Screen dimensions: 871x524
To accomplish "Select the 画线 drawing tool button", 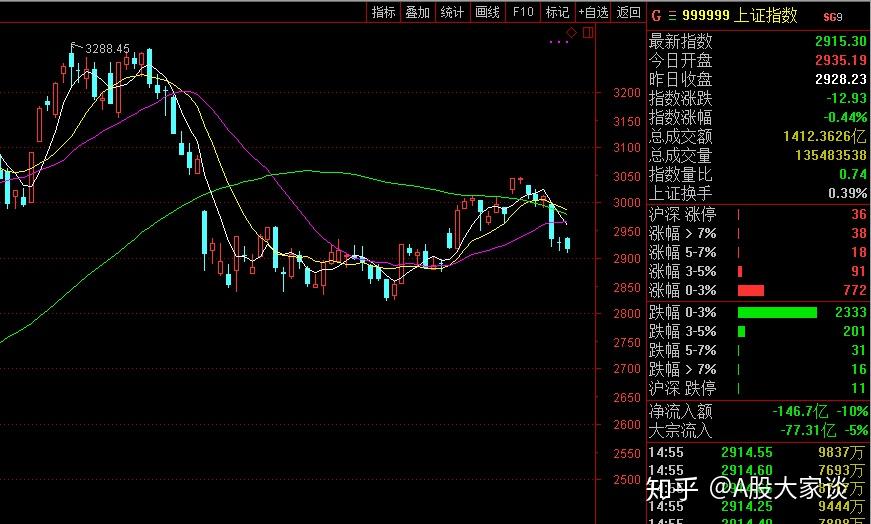I will click(x=487, y=12).
